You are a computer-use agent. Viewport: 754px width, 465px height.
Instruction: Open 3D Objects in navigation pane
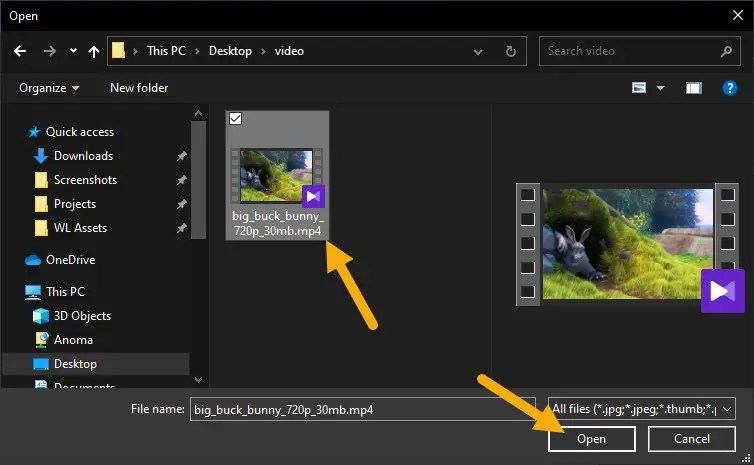pyautogui.click(x=82, y=316)
